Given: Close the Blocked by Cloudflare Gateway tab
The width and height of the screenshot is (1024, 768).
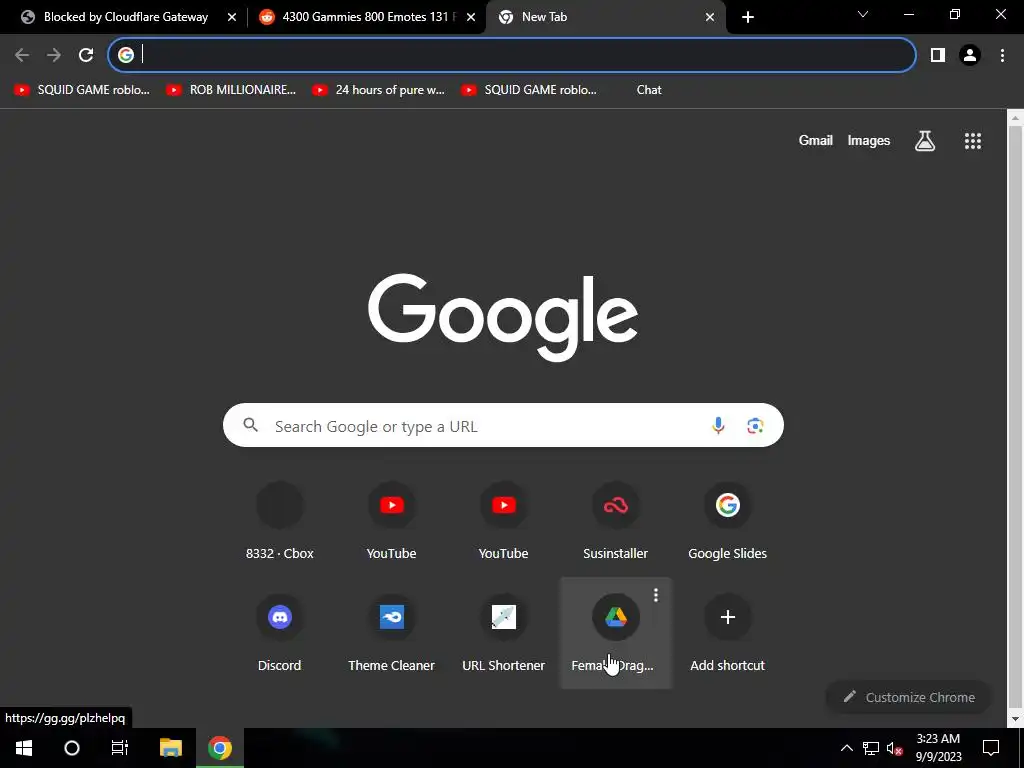Looking at the screenshot, I should (x=232, y=18).
